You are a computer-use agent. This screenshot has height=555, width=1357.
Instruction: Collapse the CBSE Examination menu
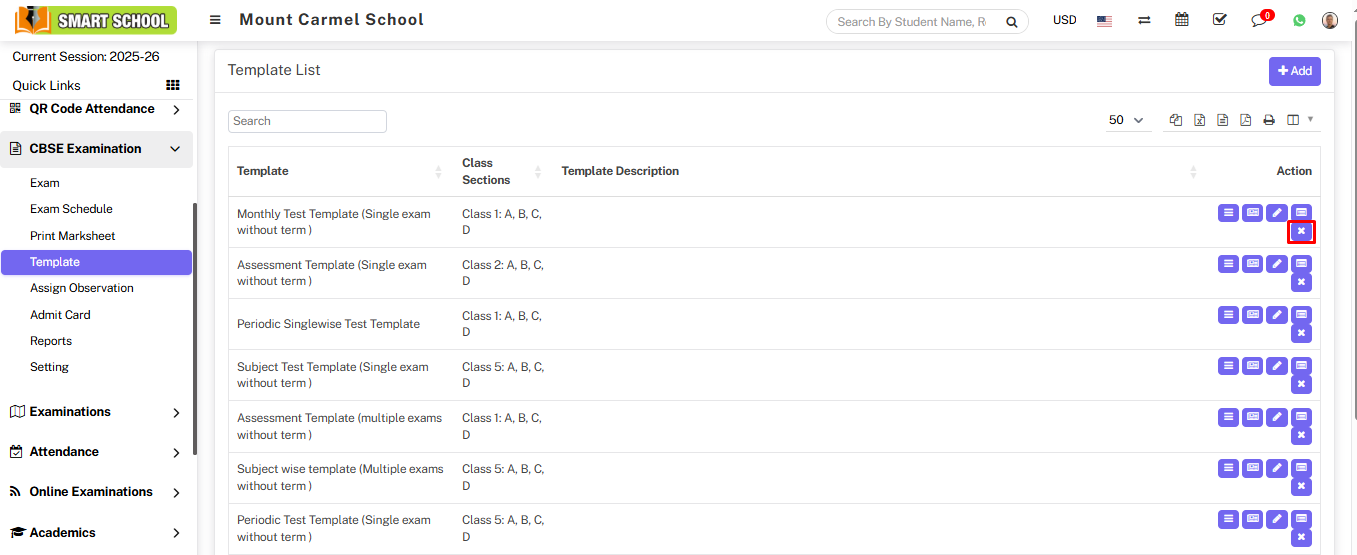[96, 149]
